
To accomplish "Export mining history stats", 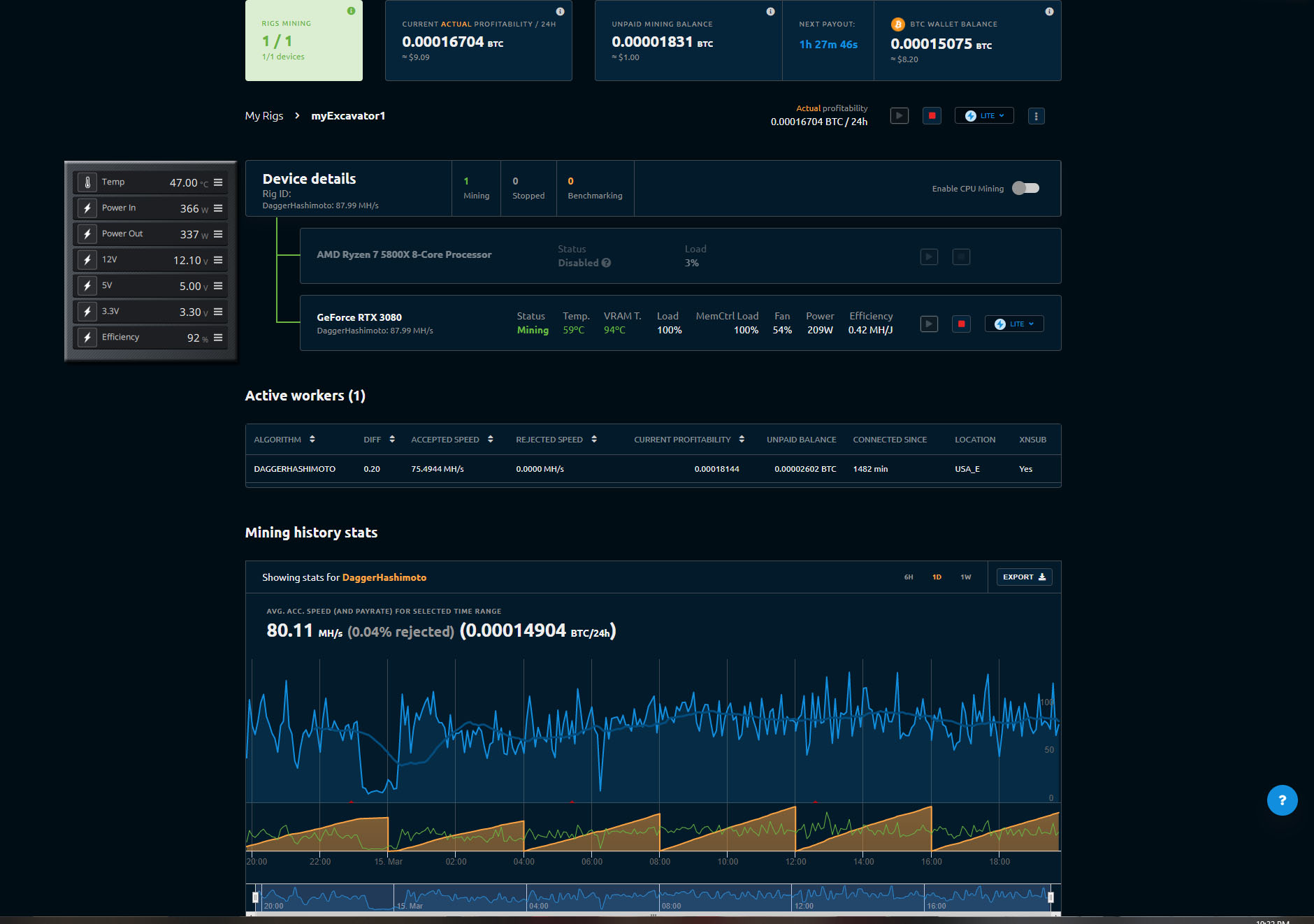I will 1024,577.
